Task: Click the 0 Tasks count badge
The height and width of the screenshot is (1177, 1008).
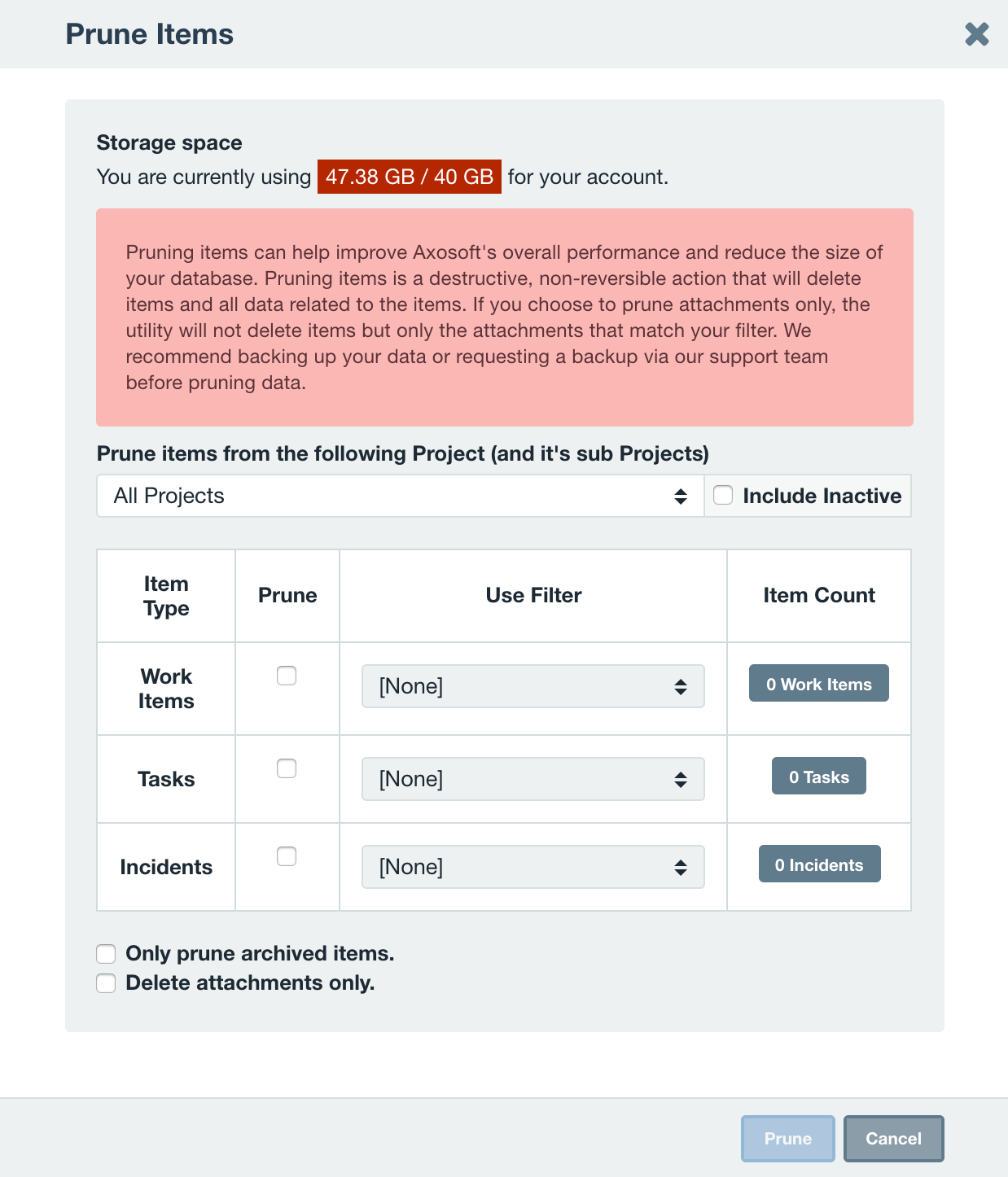Action: 819,776
